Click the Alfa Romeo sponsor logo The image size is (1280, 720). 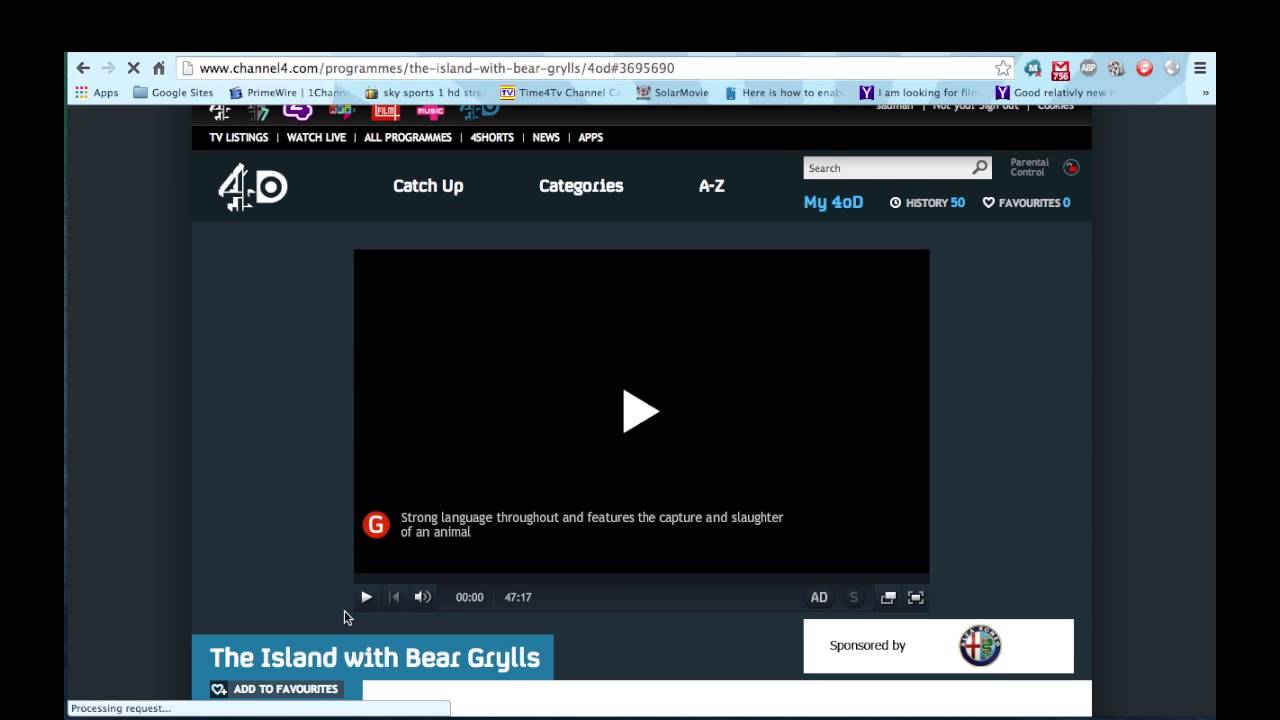coord(980,646)
